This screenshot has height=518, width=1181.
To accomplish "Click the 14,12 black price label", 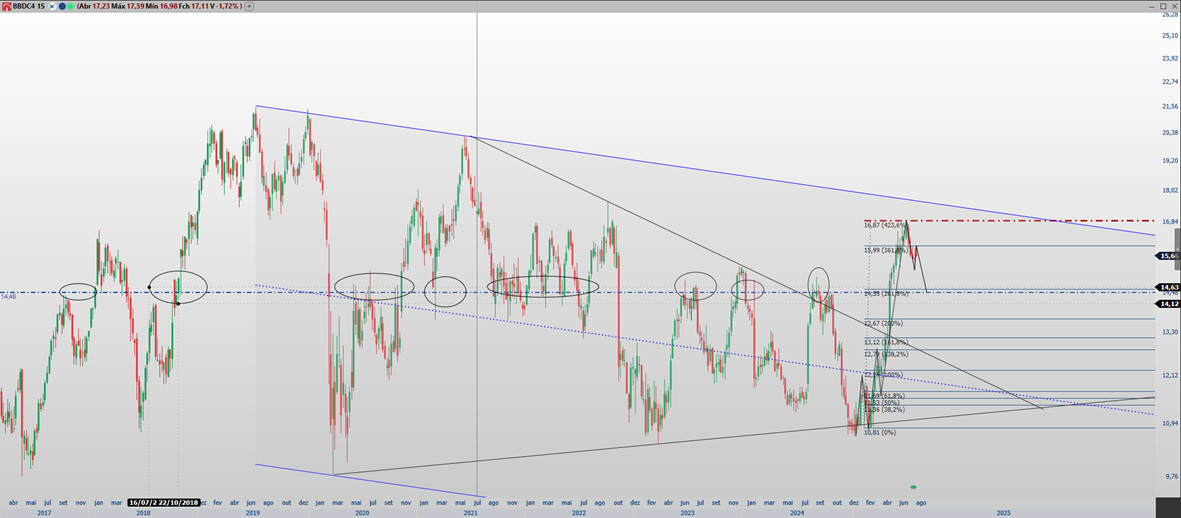I will click(x=1167, y=303).
